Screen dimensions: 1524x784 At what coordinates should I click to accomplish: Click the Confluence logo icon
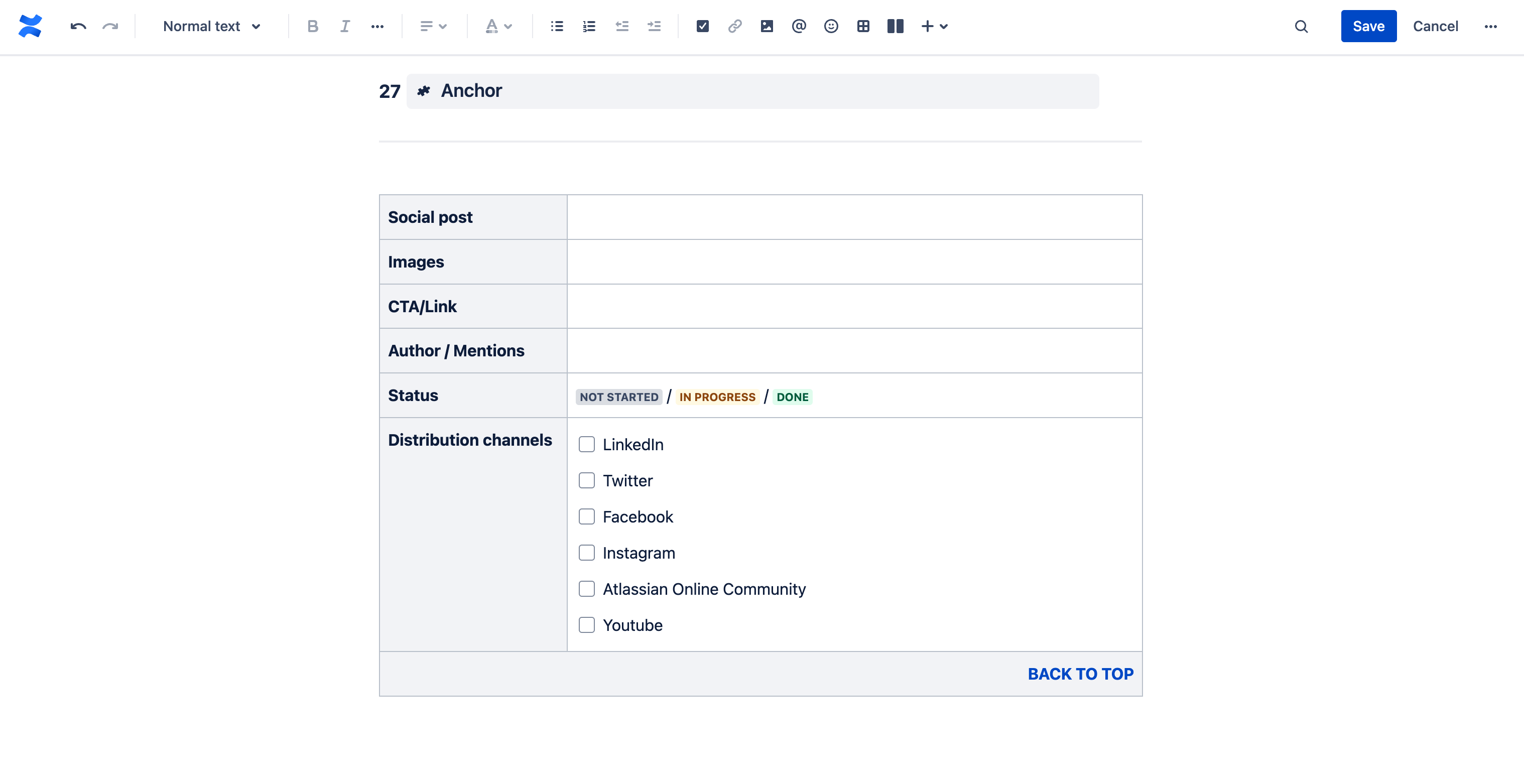(x=30, y=26)
